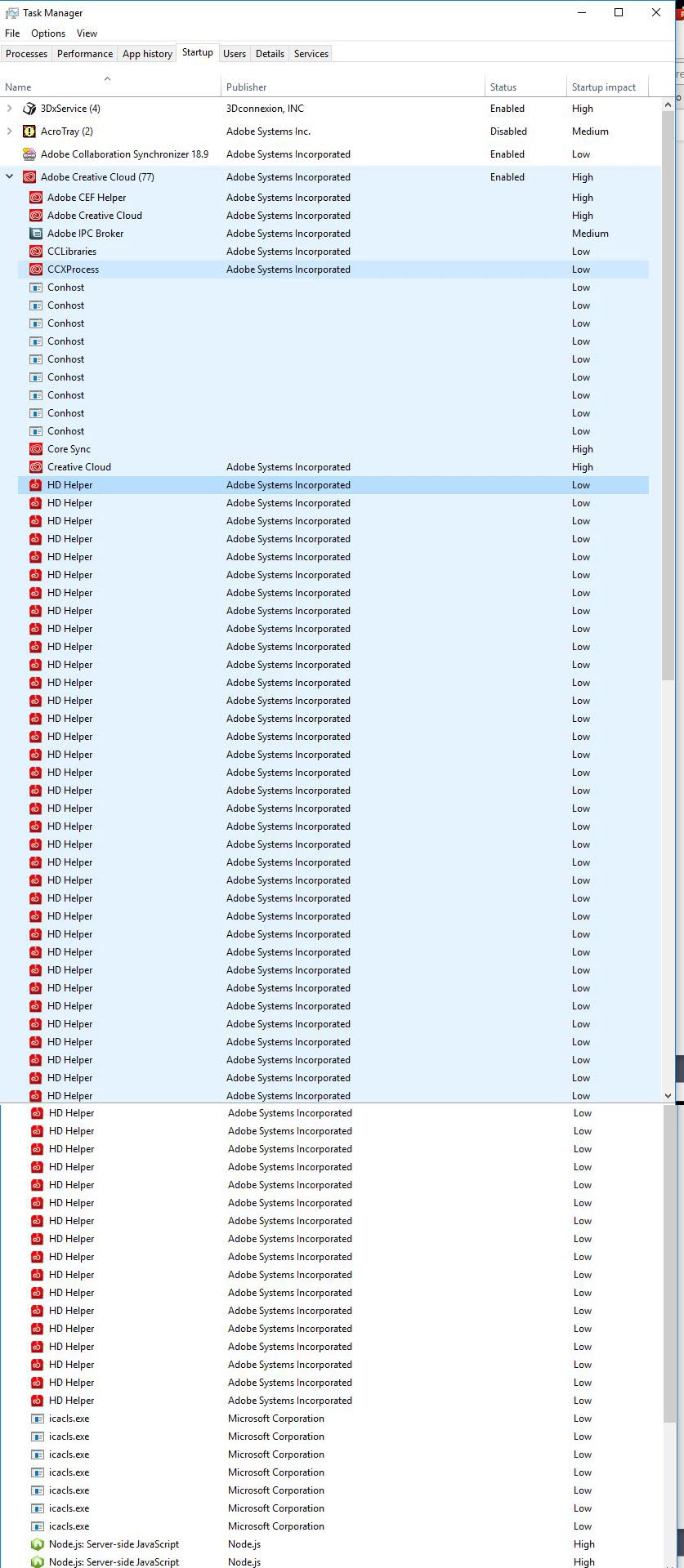Screen dimensions: 684x1568
Task: Click the Disabled status of AcroTray
Action: click(508, 131)
